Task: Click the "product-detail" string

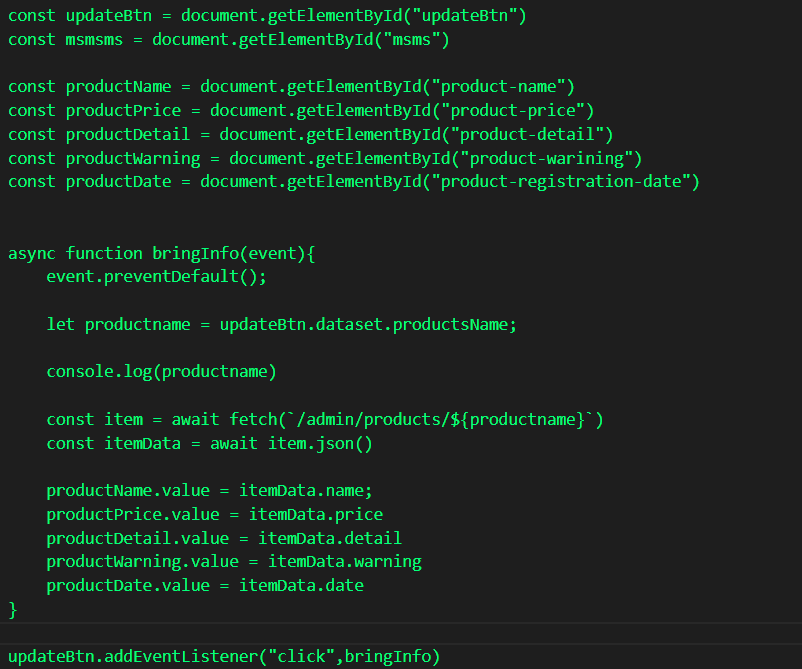Action: [x=527, y=134]
